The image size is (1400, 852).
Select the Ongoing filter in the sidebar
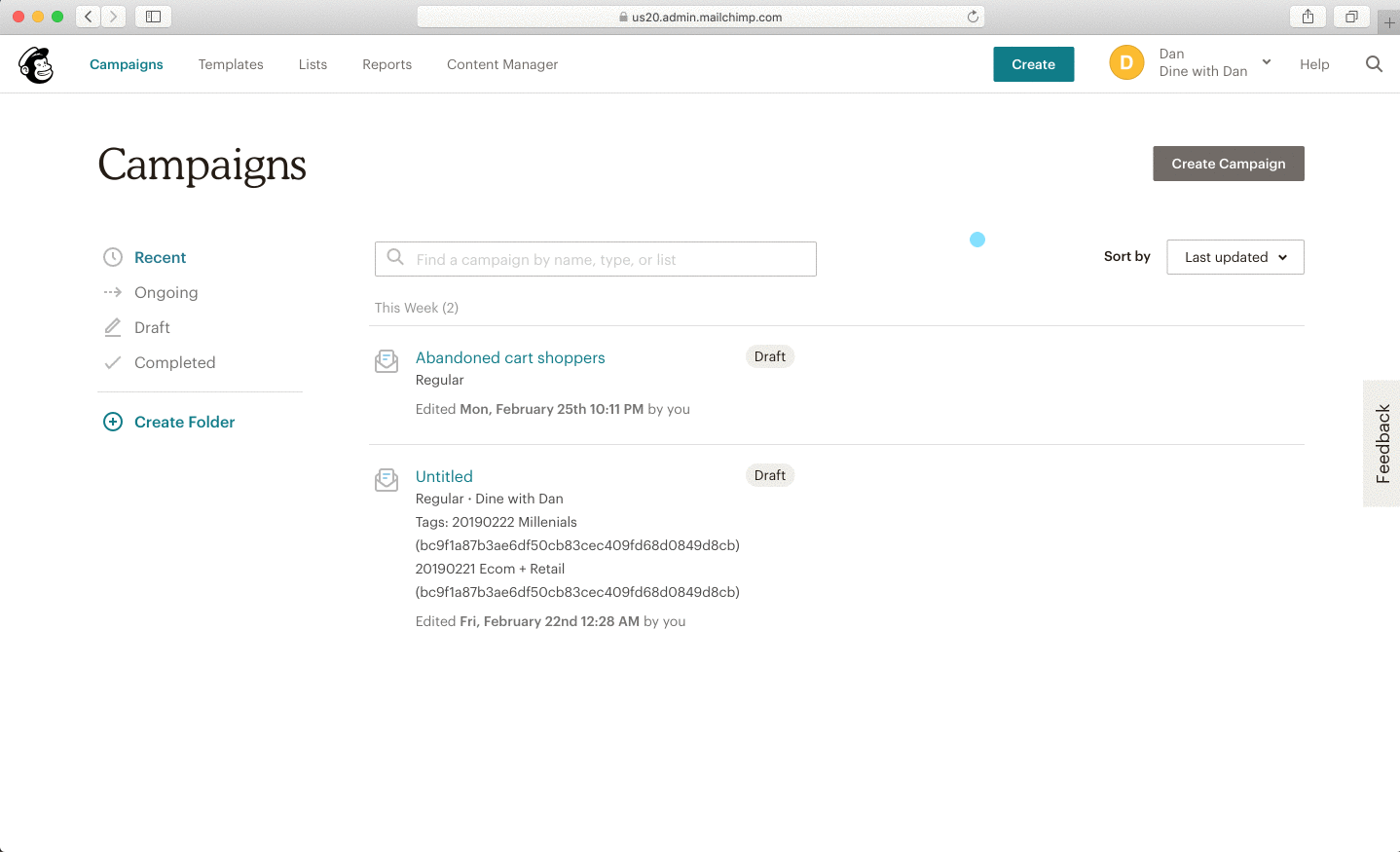click(166, 292)
